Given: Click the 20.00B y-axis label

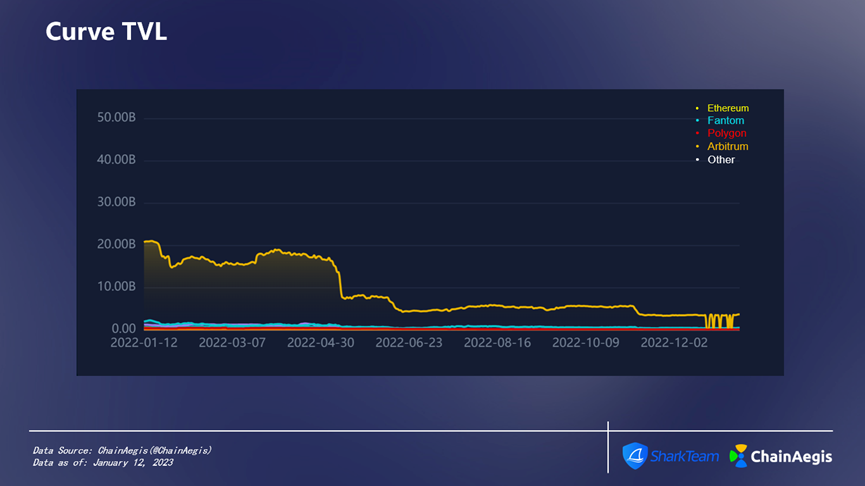Looking at the screenshot, I should pos(116,244).
